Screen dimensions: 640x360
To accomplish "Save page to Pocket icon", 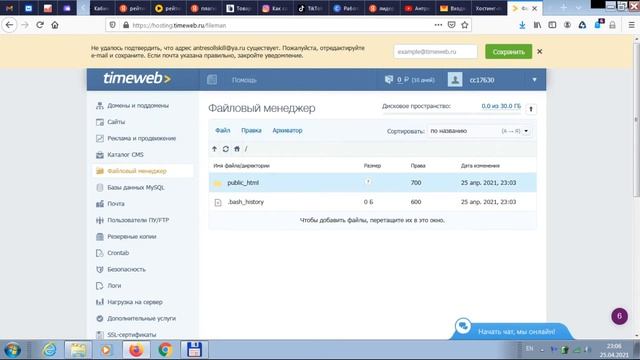I will coord(451,25).
